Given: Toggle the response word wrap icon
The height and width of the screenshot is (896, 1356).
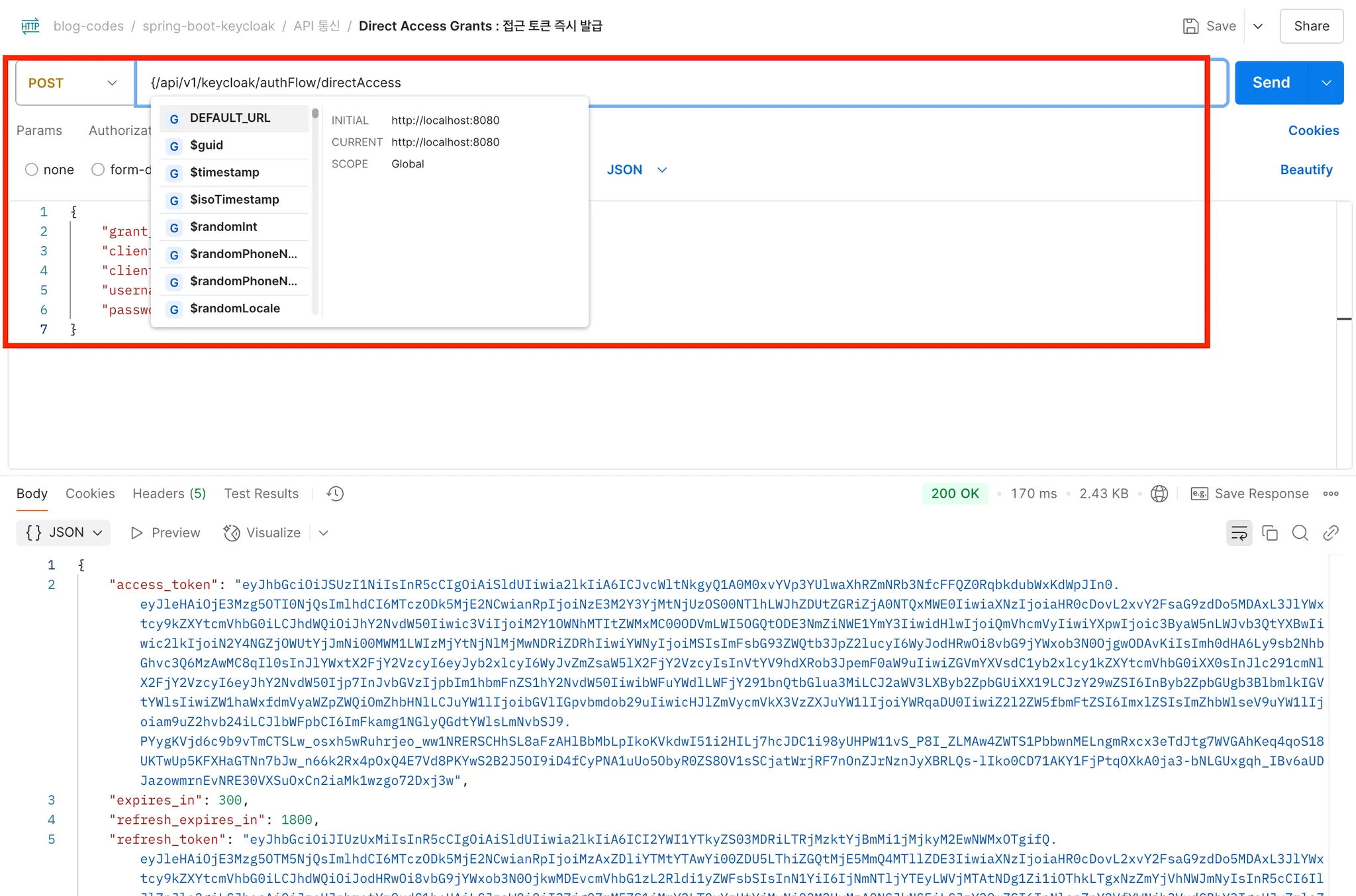Looking at the screenshot, I should click(1239, 533).
